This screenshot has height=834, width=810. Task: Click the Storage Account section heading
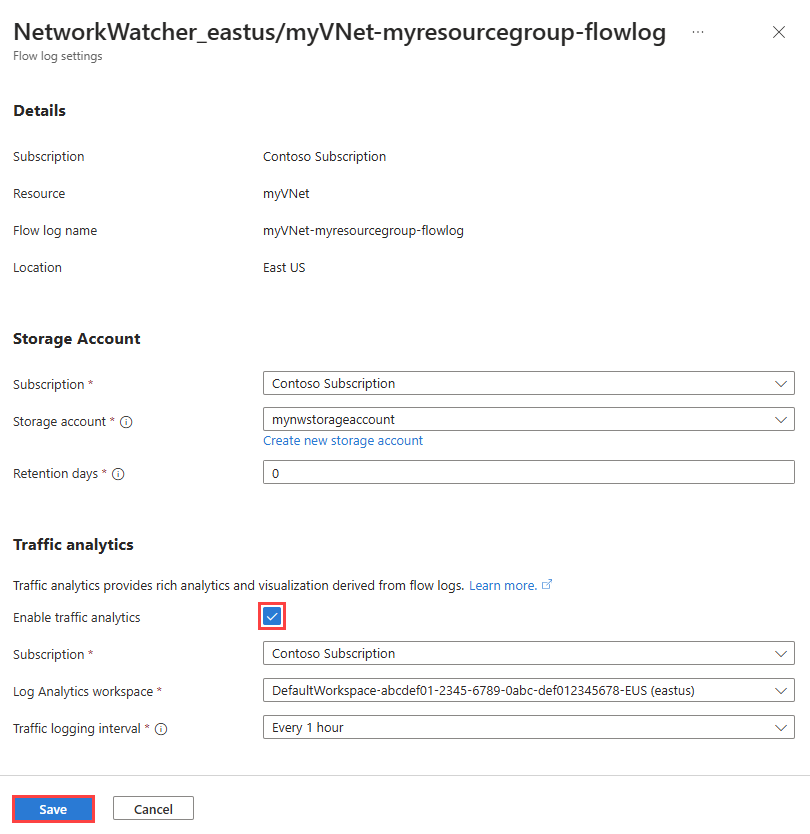[77, 339]
